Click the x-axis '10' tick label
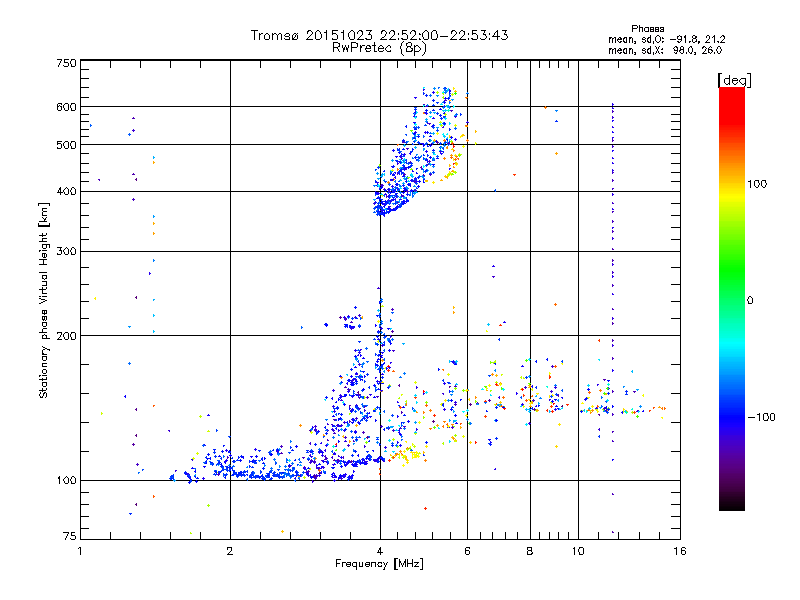 (578, 551)
